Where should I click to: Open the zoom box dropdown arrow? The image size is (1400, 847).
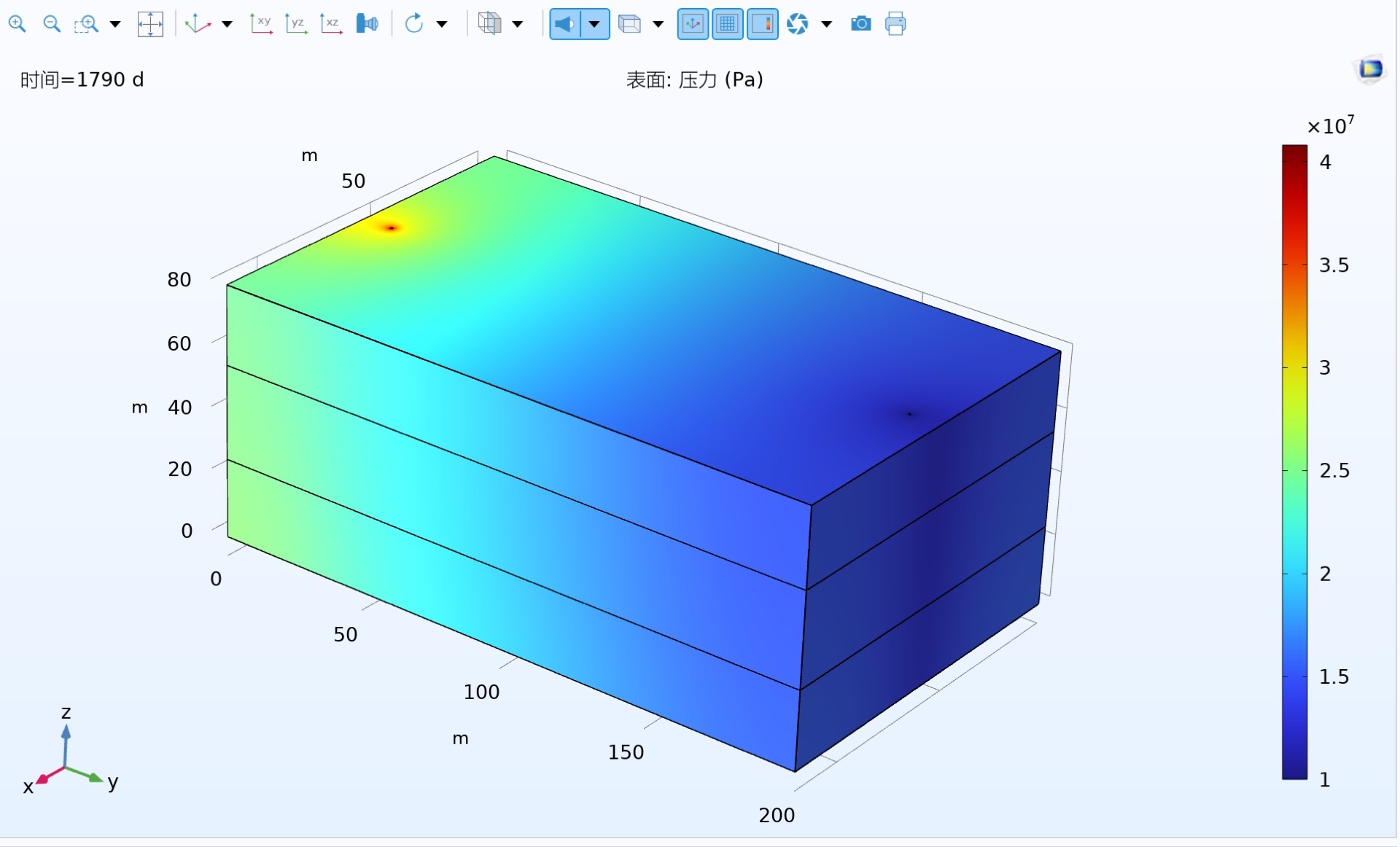tap(115, 24)
